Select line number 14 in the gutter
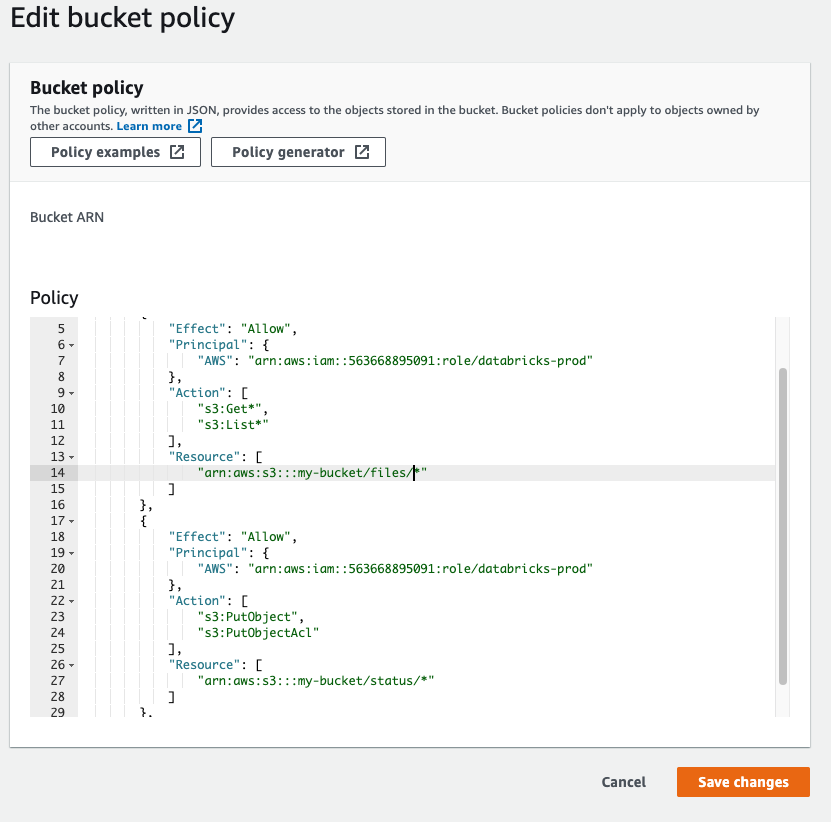The height and width of the screenshot is (822, 831). click(56, 473)
